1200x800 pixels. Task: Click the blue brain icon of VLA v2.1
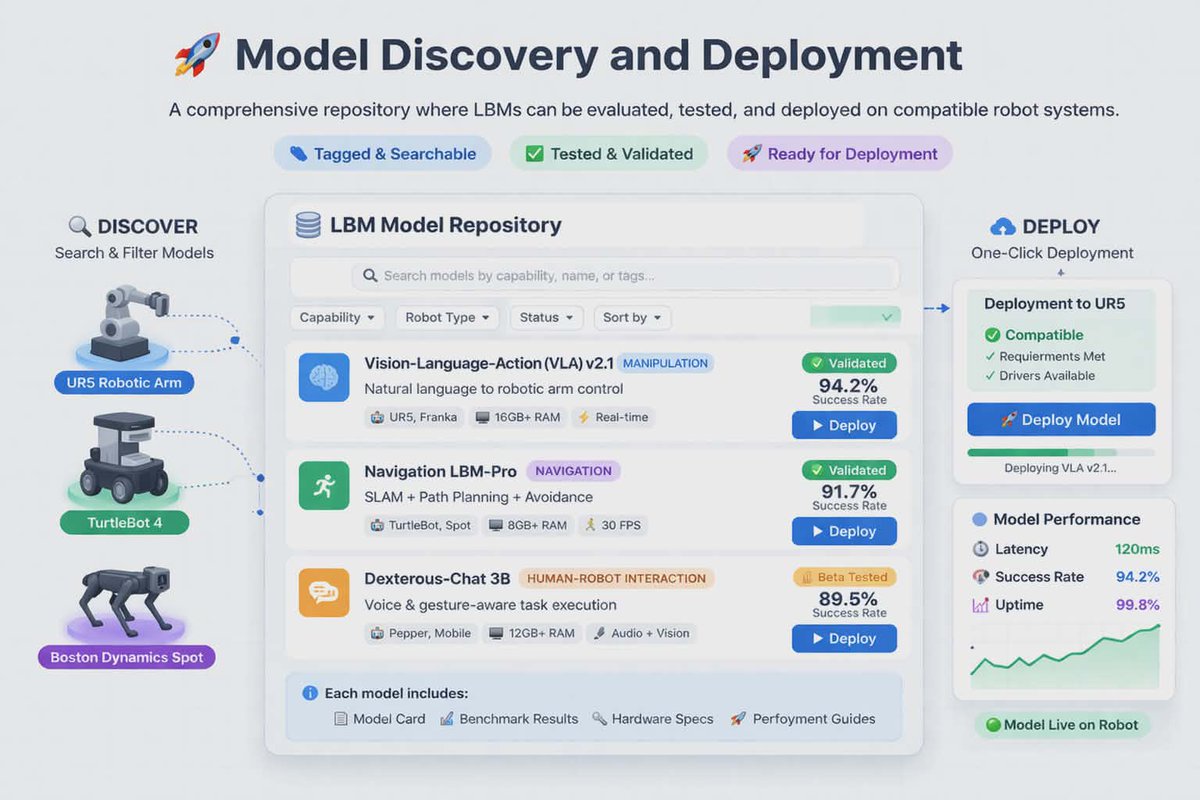pos(324,378)
